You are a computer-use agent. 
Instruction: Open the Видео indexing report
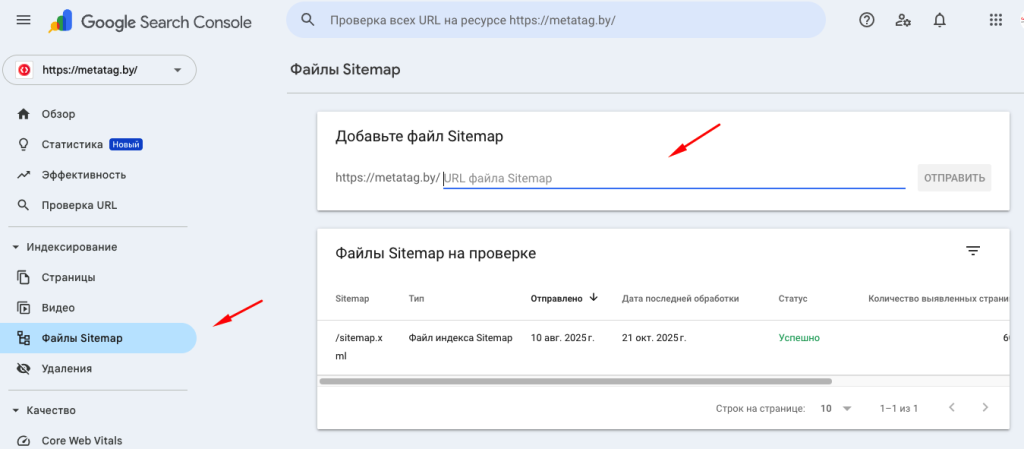point(98,307)
